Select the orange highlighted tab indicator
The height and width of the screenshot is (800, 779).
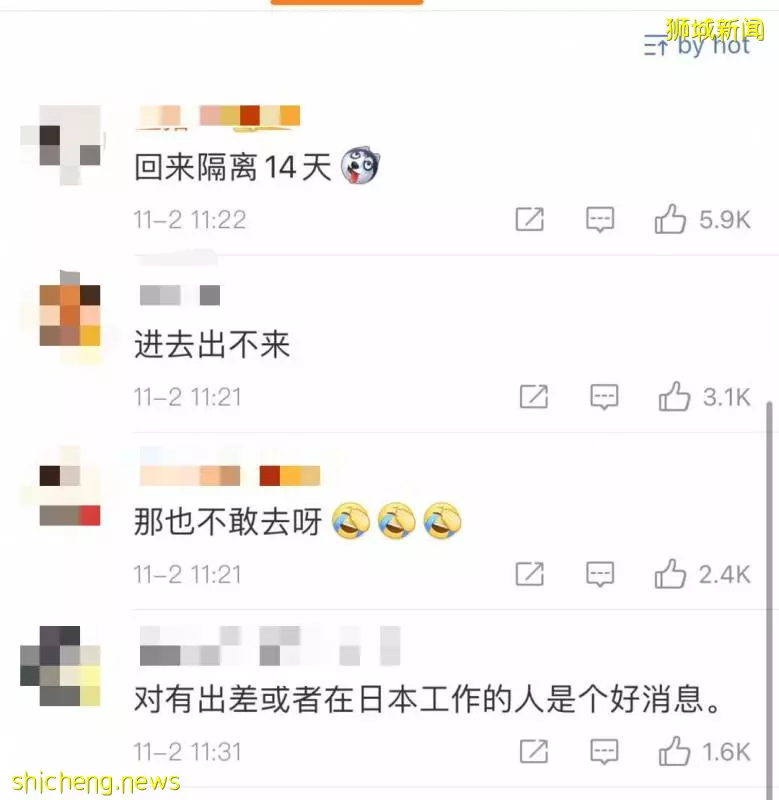pyautogui.click(x=347, y=2)
